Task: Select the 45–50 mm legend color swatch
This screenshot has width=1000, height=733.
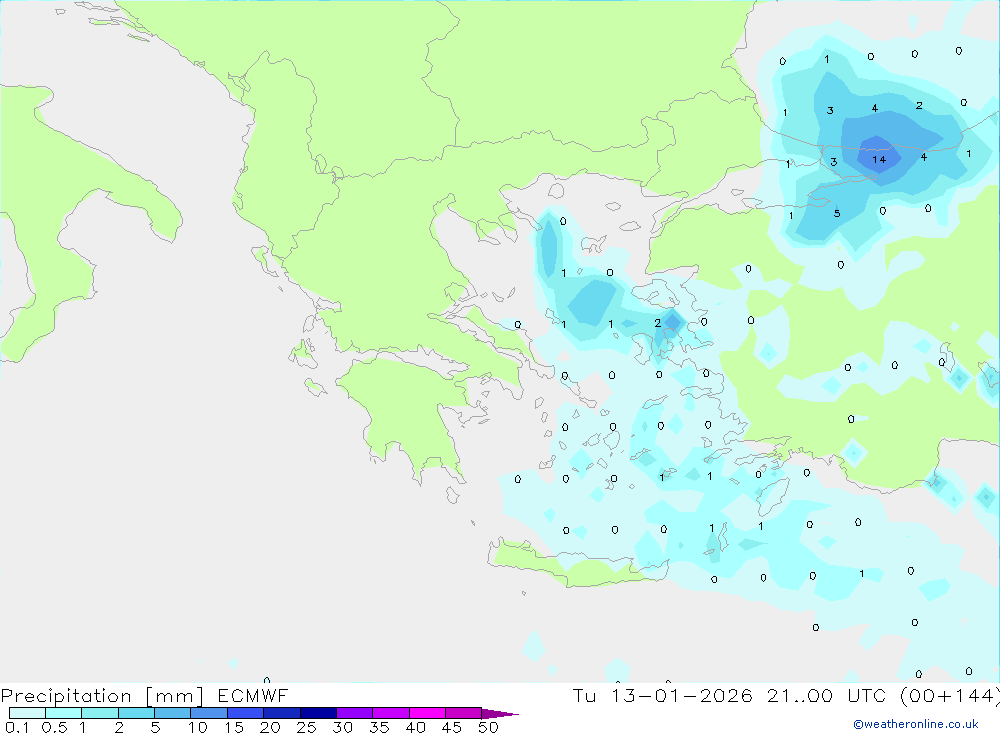Action: point(464,713)
